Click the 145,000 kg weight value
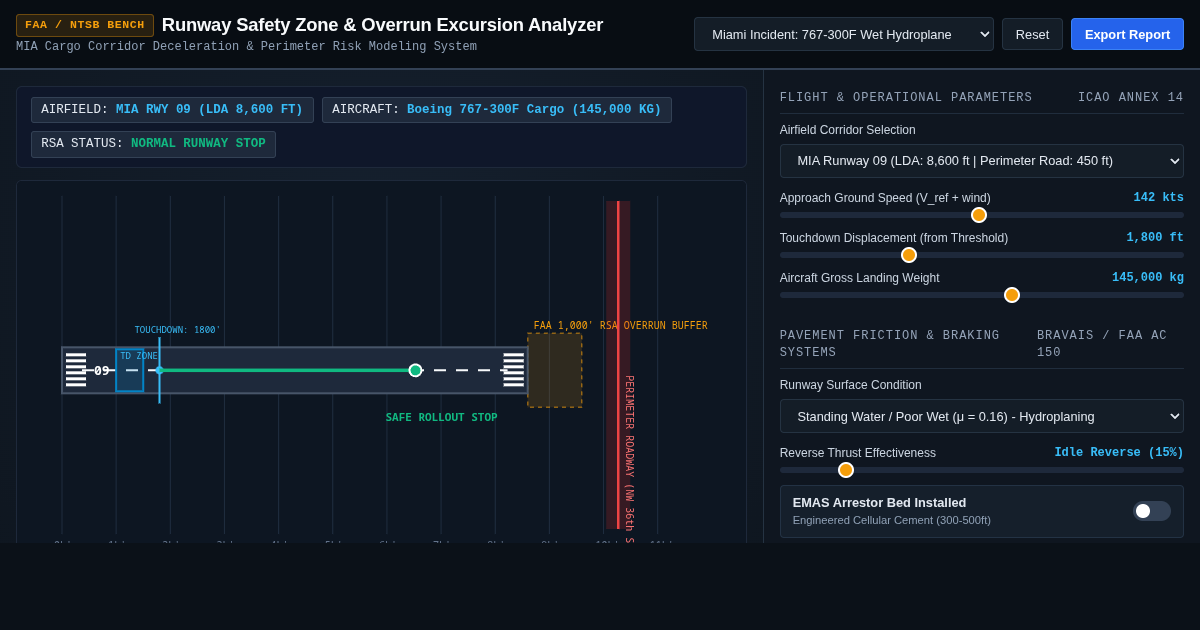 (1148, 278)
